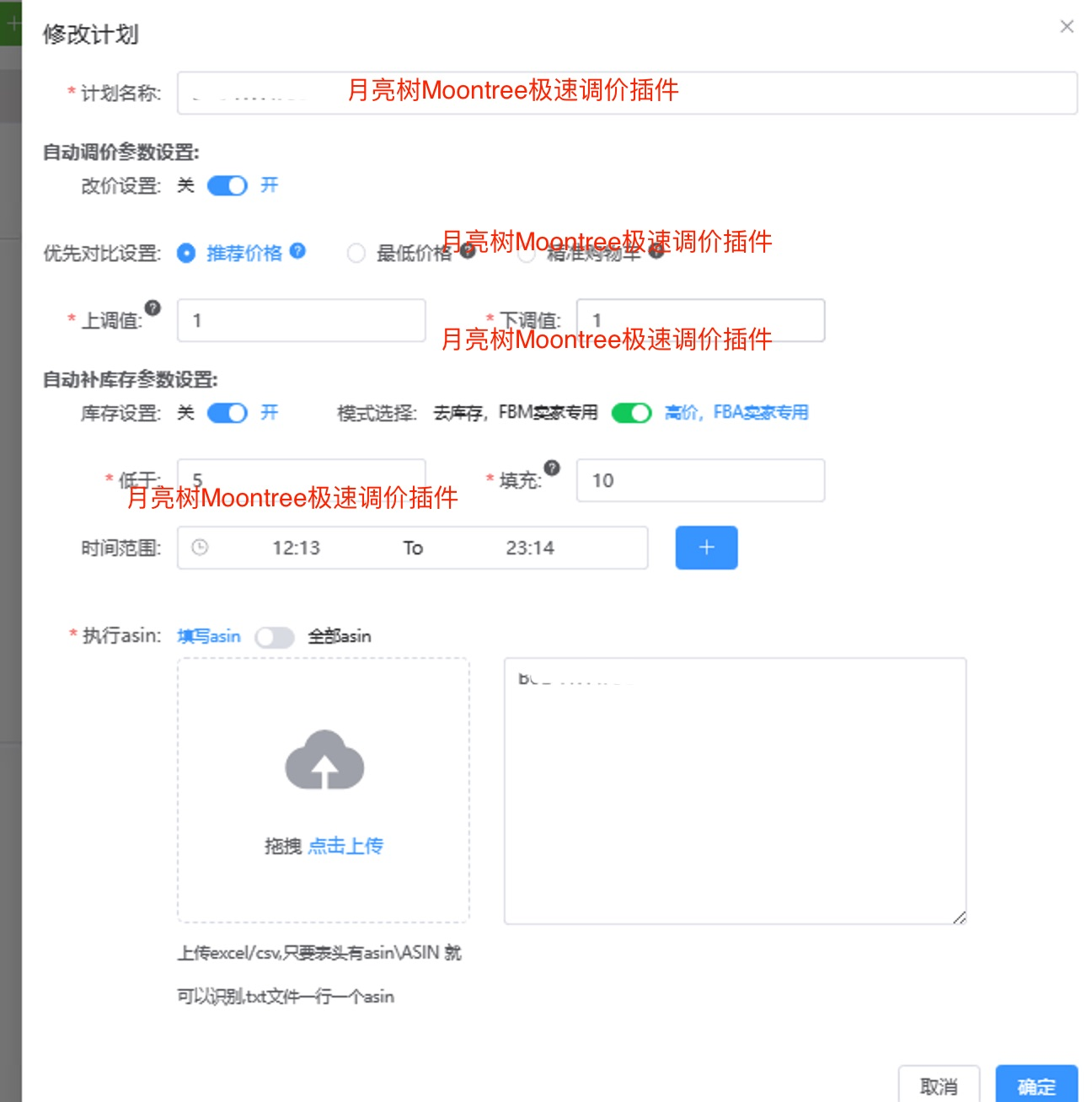Click the 低于 input field
The height and width of the screenshot is (1102, 1092).
pos(301,480)
